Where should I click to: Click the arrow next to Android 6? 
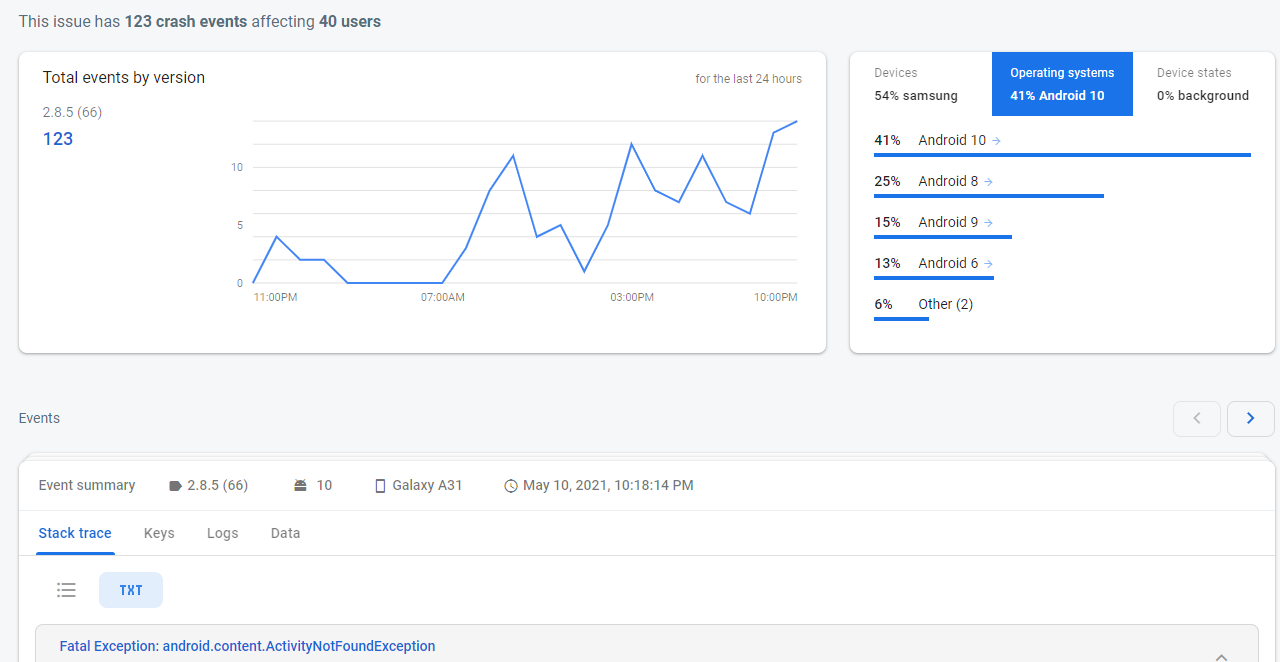[989, 264]
